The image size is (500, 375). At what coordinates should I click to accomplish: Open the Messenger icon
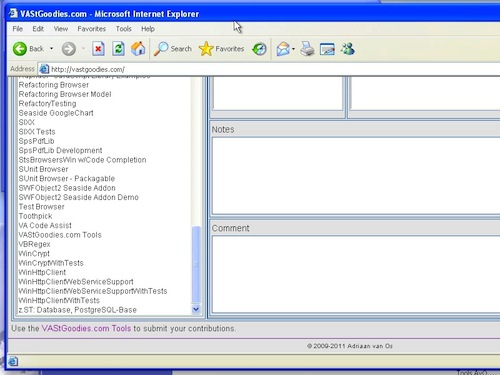coord(348,49)
